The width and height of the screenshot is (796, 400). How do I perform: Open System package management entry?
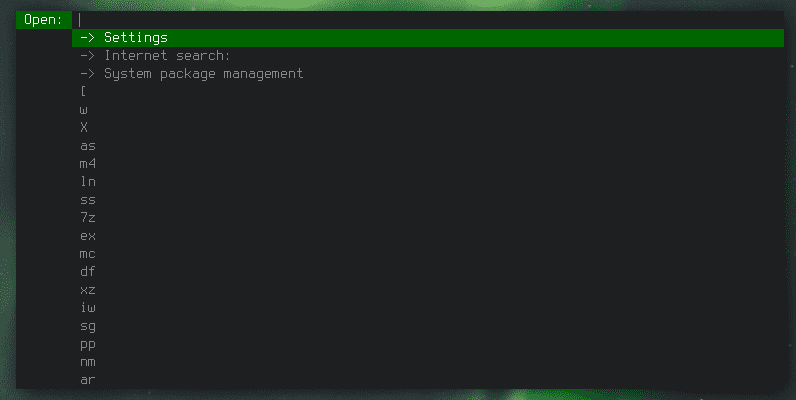[428, 74]
